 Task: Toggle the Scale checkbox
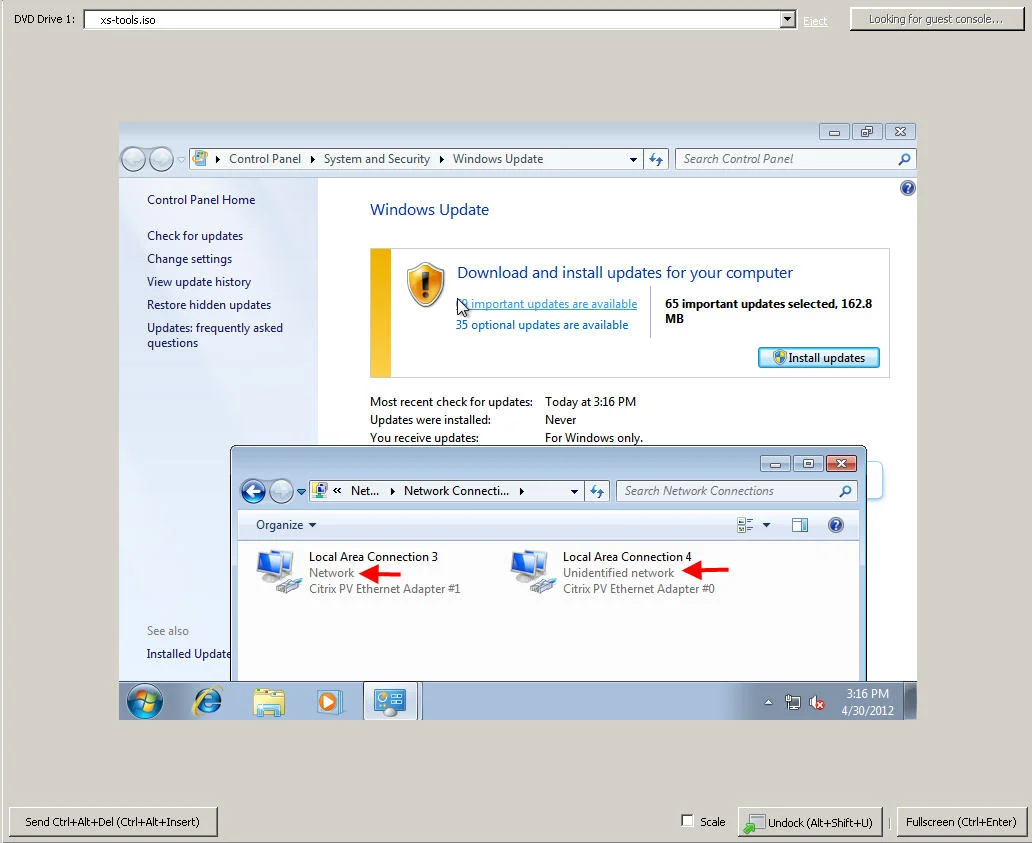tap(687, 821)
